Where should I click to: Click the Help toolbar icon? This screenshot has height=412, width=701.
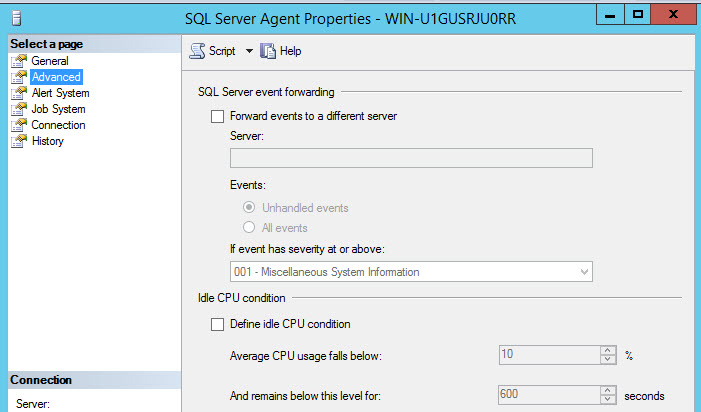pyautogui.click(x=268, y=51)
